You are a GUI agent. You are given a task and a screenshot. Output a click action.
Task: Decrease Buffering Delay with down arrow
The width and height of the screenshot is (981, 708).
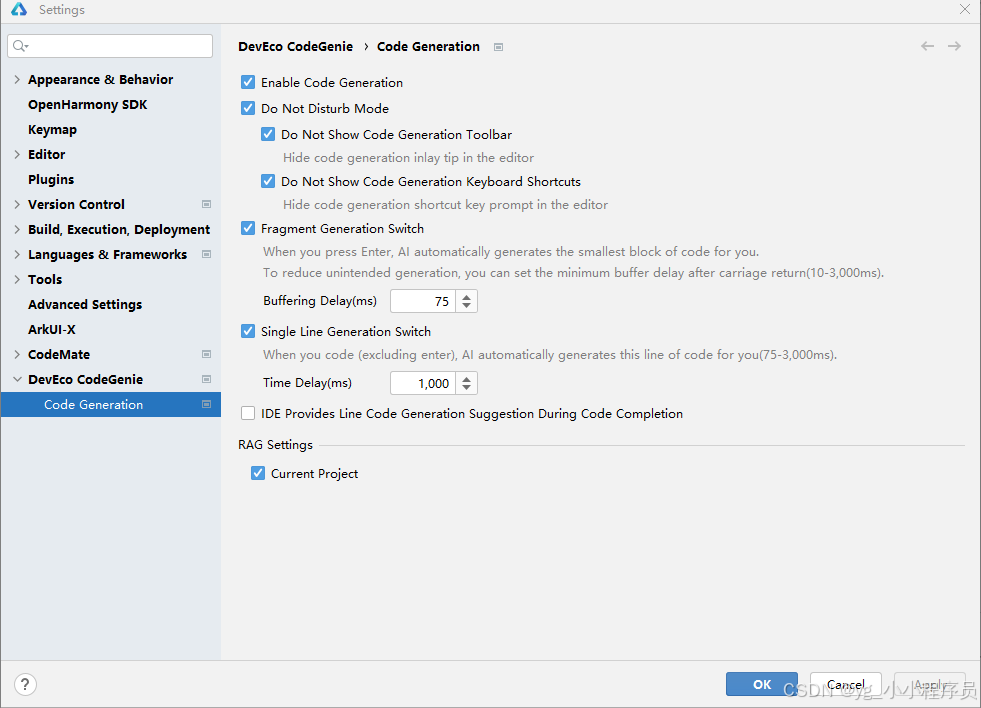click(467, 306)
